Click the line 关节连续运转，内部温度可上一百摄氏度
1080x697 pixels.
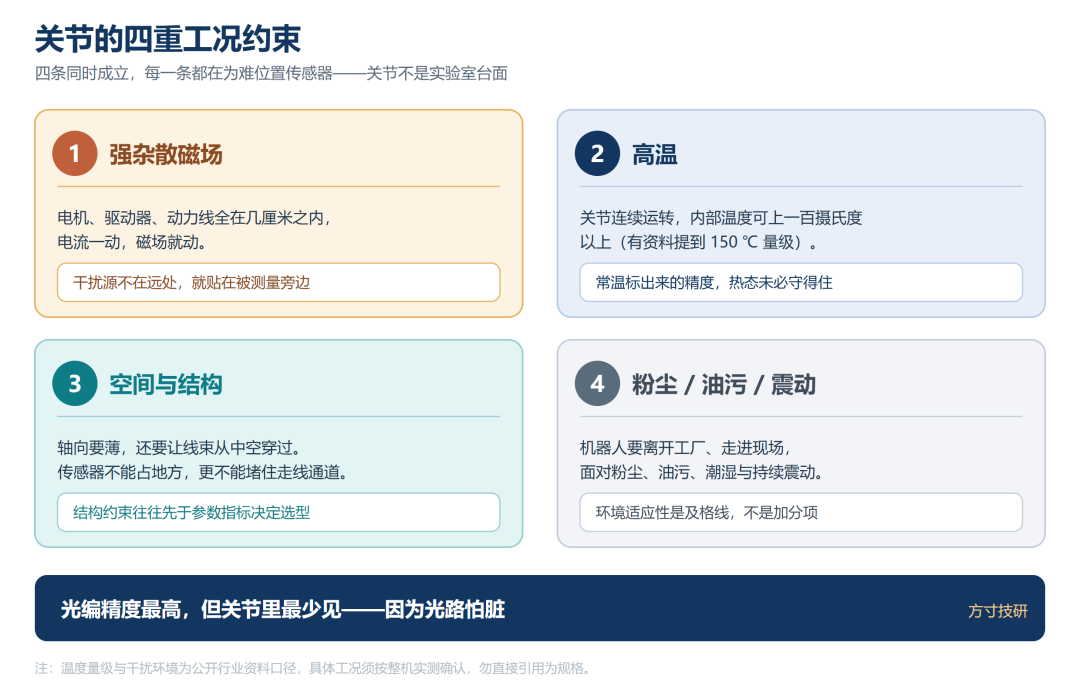click(720, 218)
